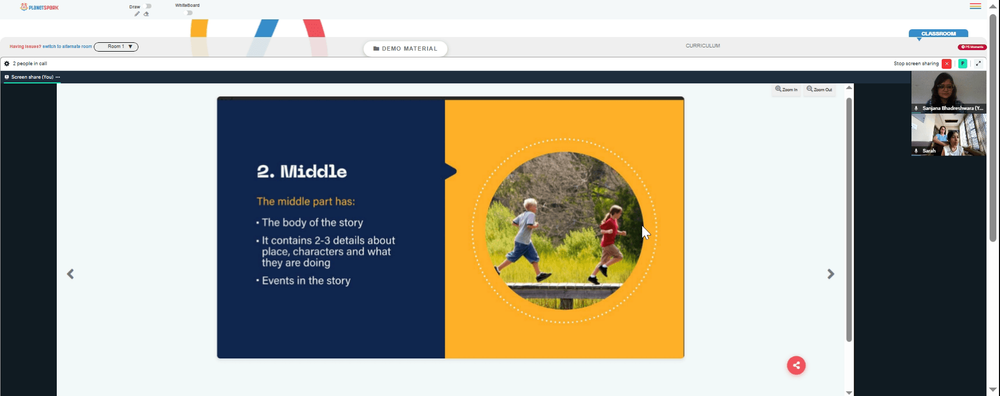
Task: Go to previous slide arrow
Action: (70, 274)
